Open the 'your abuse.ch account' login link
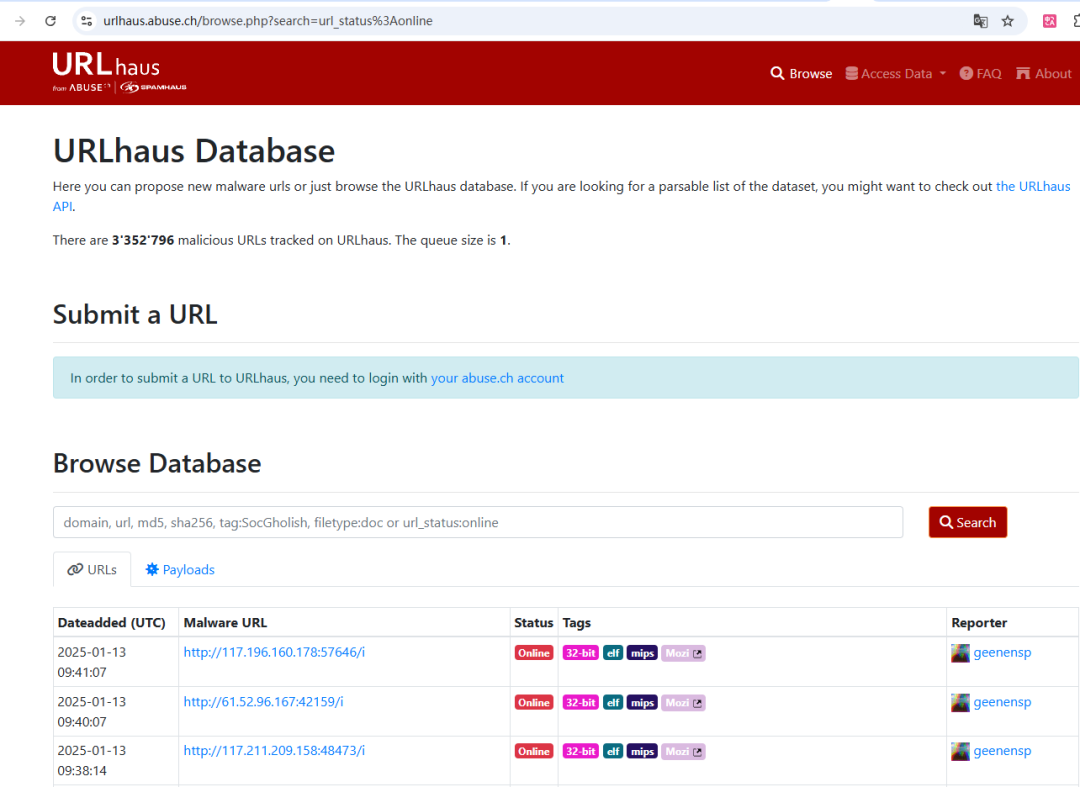The image size is (1080, 787). [497, 378]
